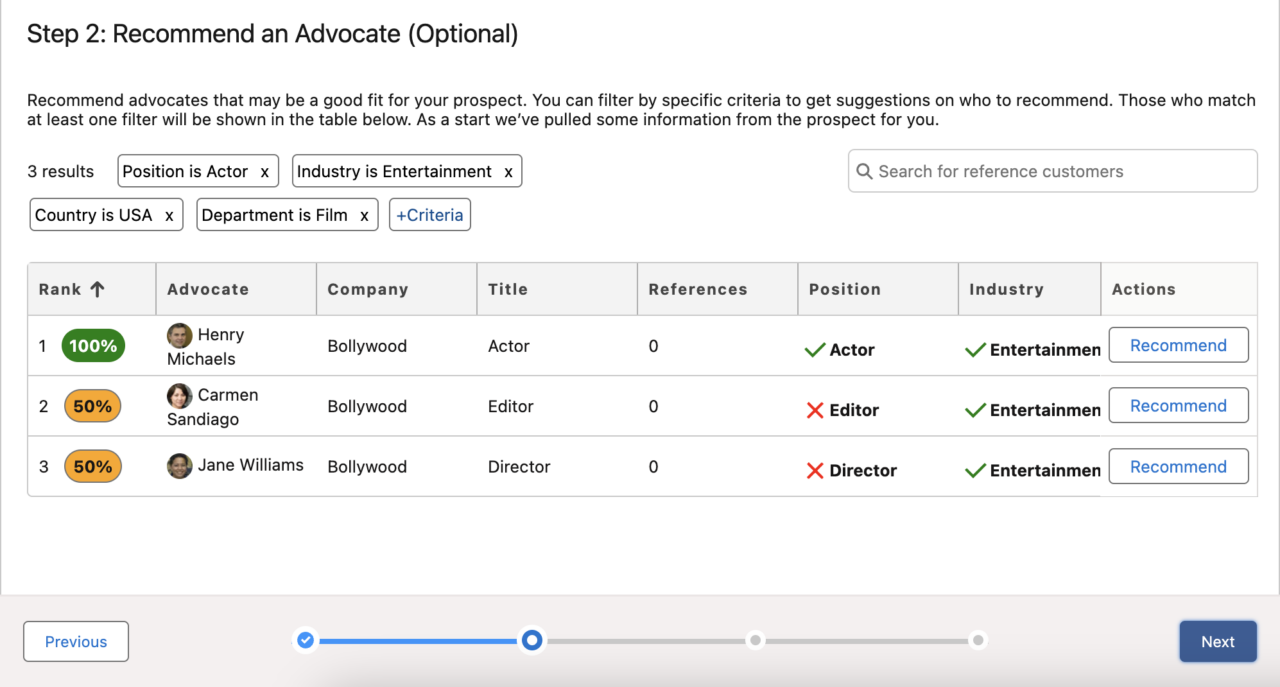Jump to the final progress step dot
Screen dimensions: 1280x687
[x=978, y=640]
